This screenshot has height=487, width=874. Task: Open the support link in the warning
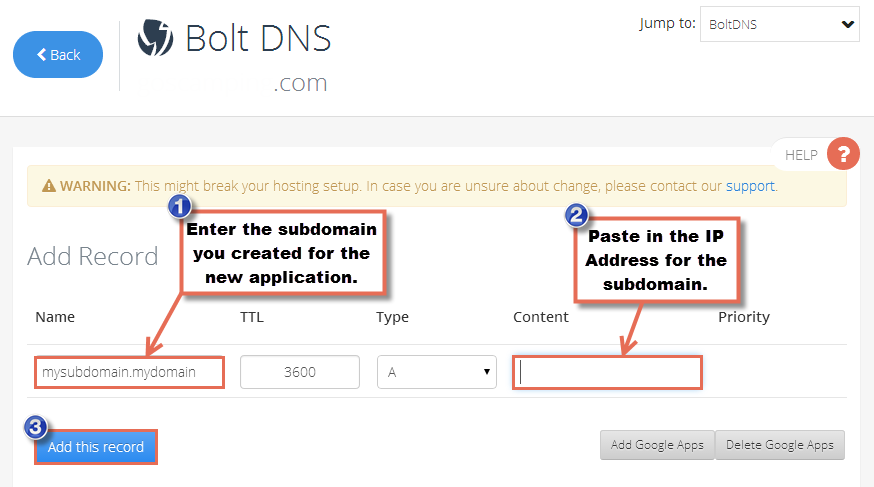point(750,186)
